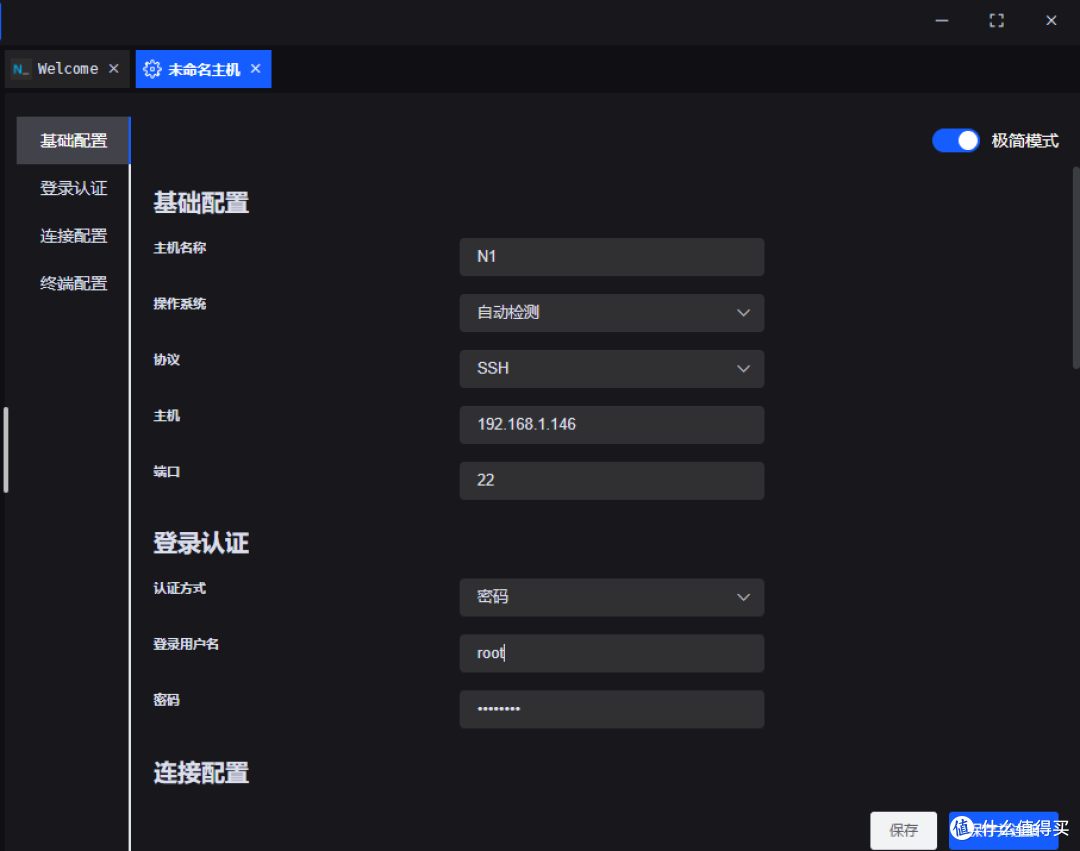Click the 主机 field with 192.168.1.146
The width and height of the screenshot is (1080, 851).
612,424
